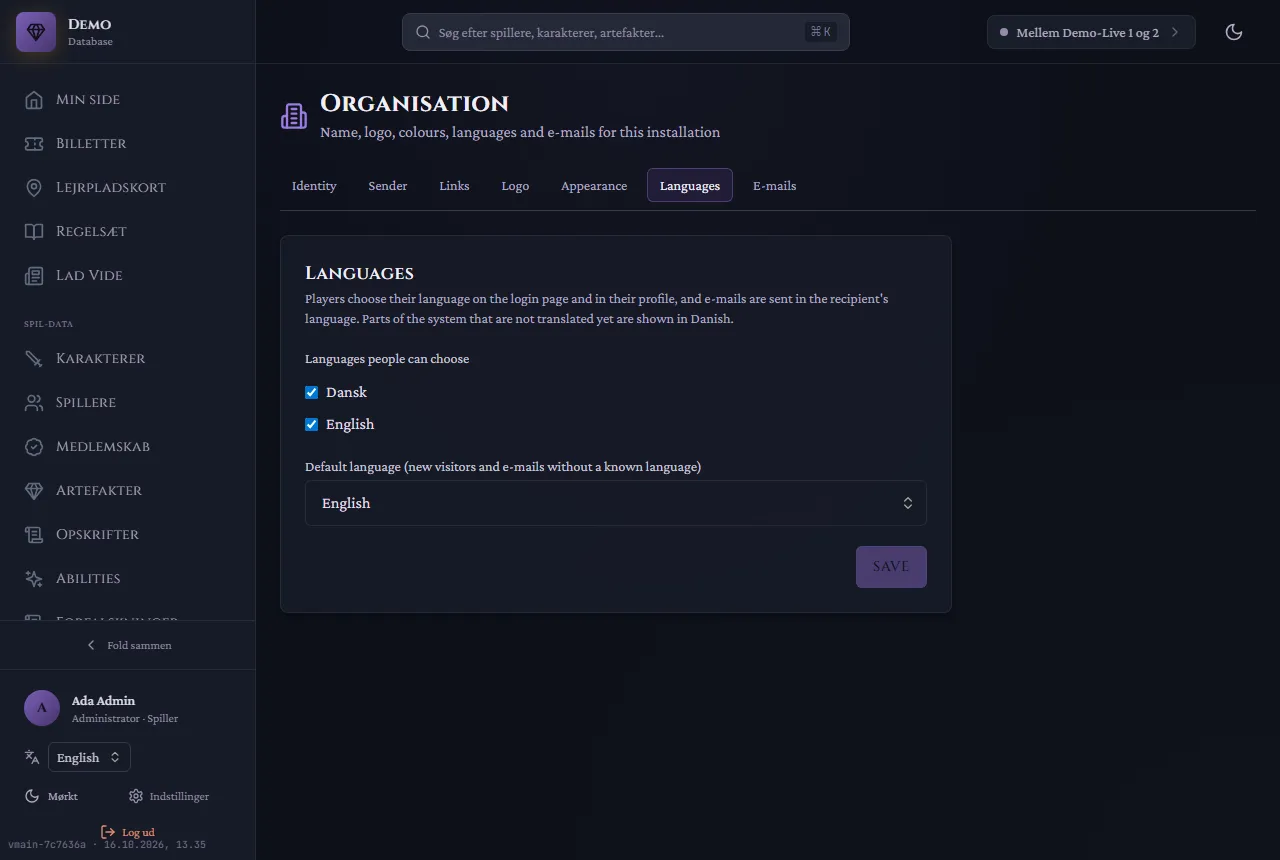Open the E-mails tab
Image resolution: width=1280 pixels, height=860 pixels.
pyautogui.click(x=775, y=185)
